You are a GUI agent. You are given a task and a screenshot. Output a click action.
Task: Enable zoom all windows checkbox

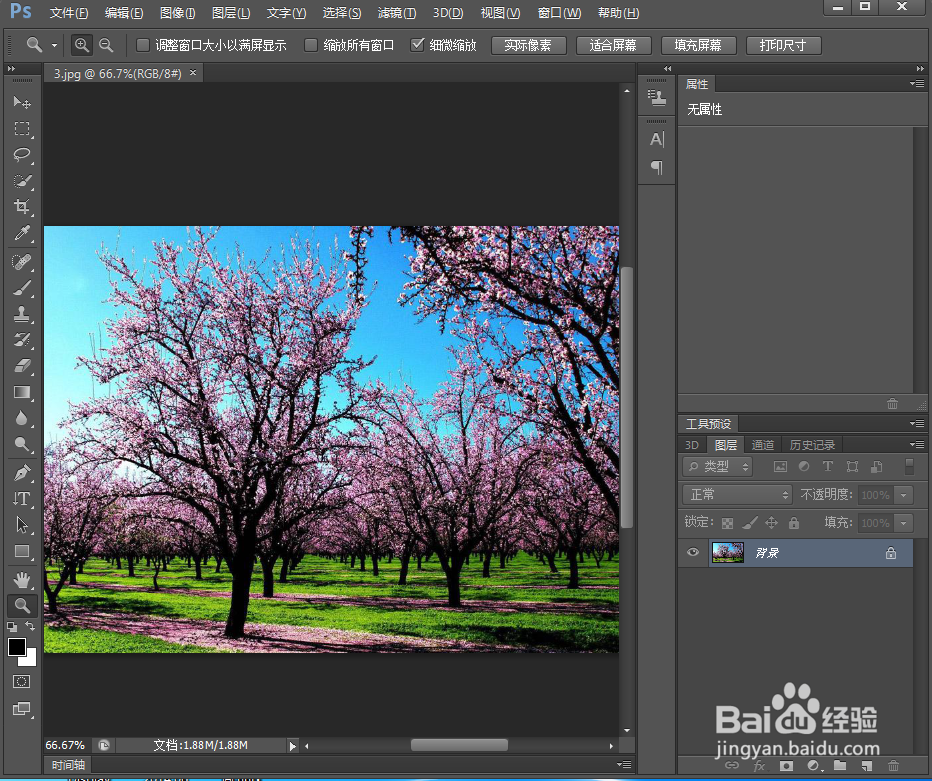point(311,45)
